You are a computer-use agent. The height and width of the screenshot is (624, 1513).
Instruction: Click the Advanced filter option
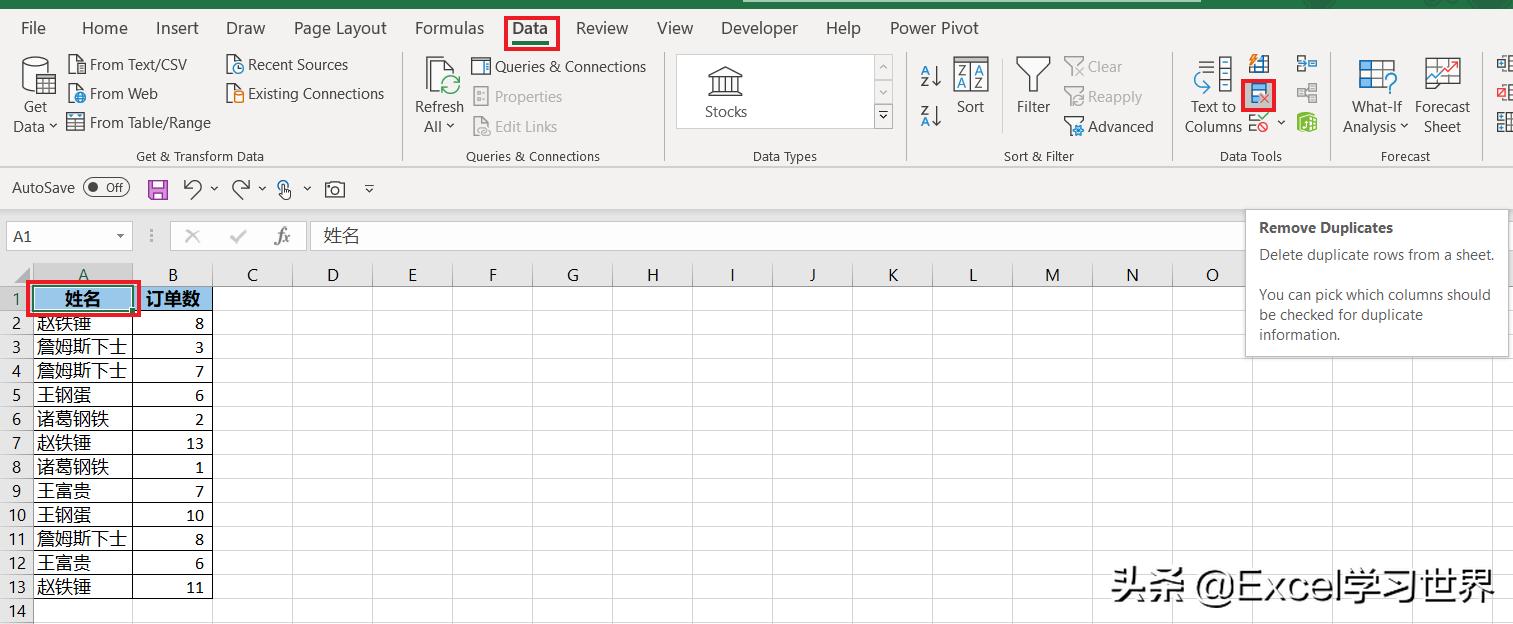click(1109, 127)
